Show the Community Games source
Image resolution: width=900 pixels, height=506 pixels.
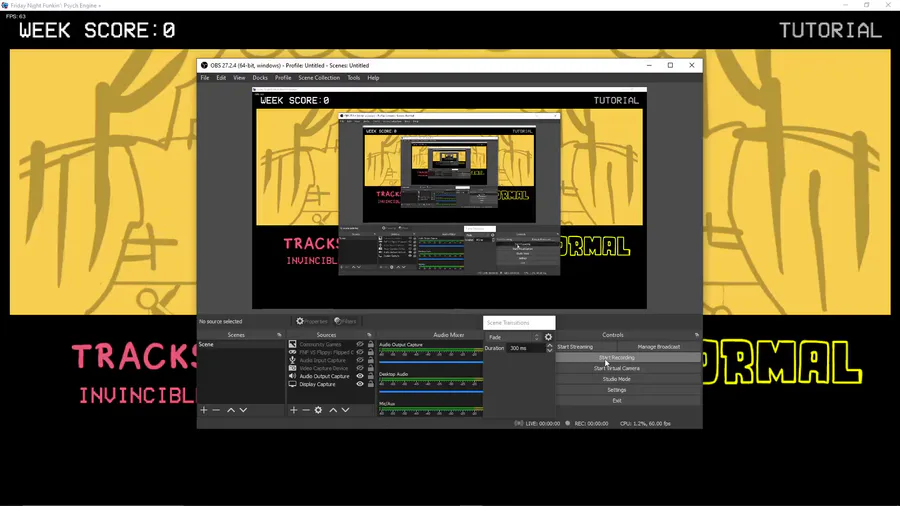point(360,344)
